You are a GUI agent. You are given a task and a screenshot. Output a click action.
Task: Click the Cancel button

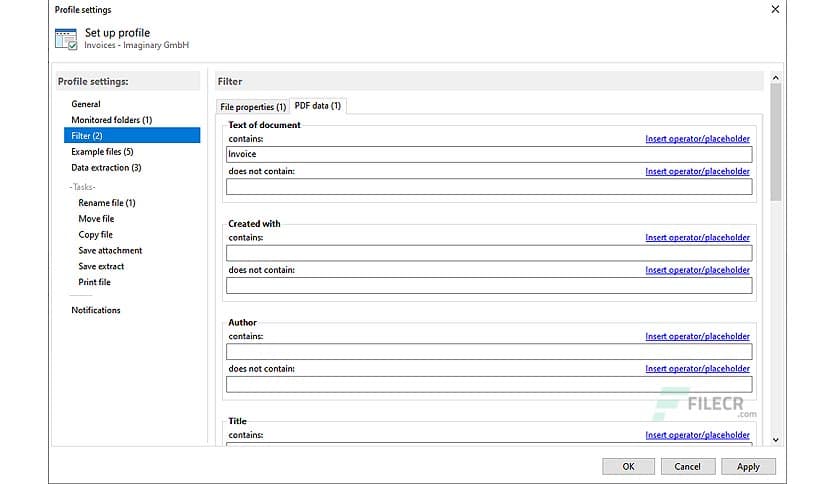click(687, 466)
